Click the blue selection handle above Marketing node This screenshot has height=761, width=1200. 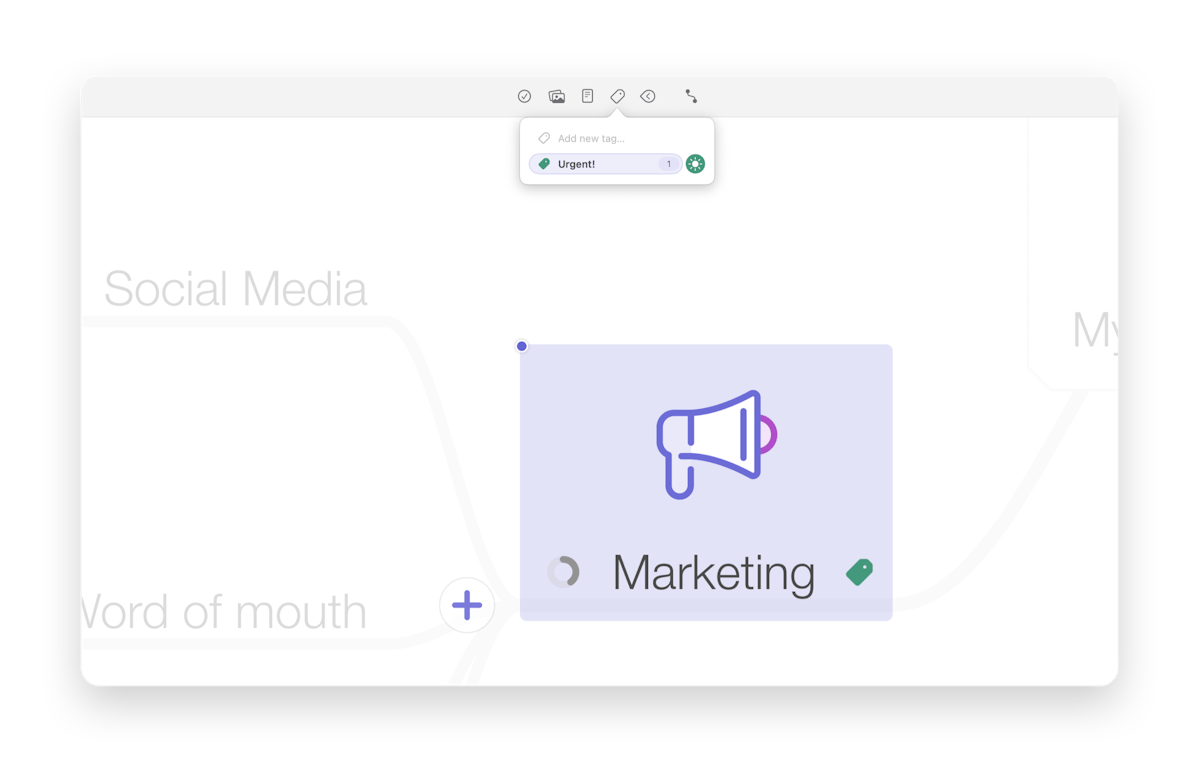(x=521, y=346)
